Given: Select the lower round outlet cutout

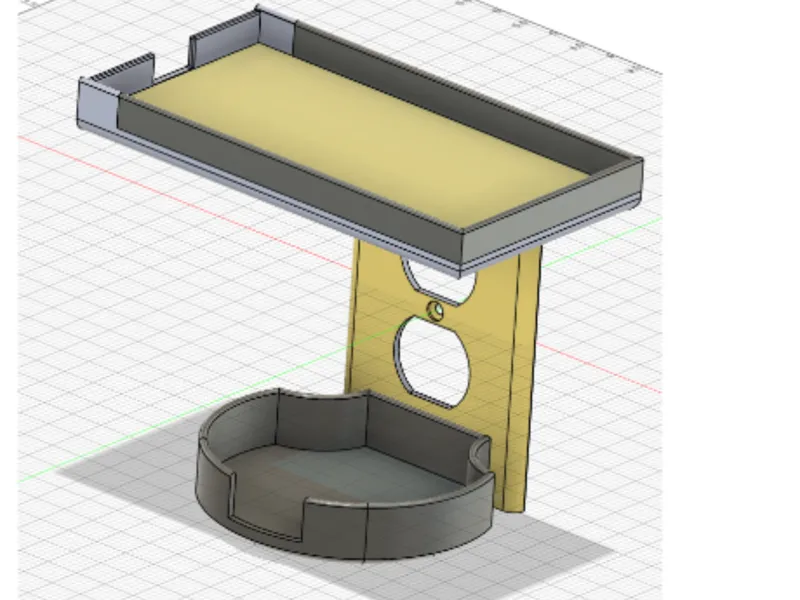Looking at the screenshot, I should click(433, 361).
